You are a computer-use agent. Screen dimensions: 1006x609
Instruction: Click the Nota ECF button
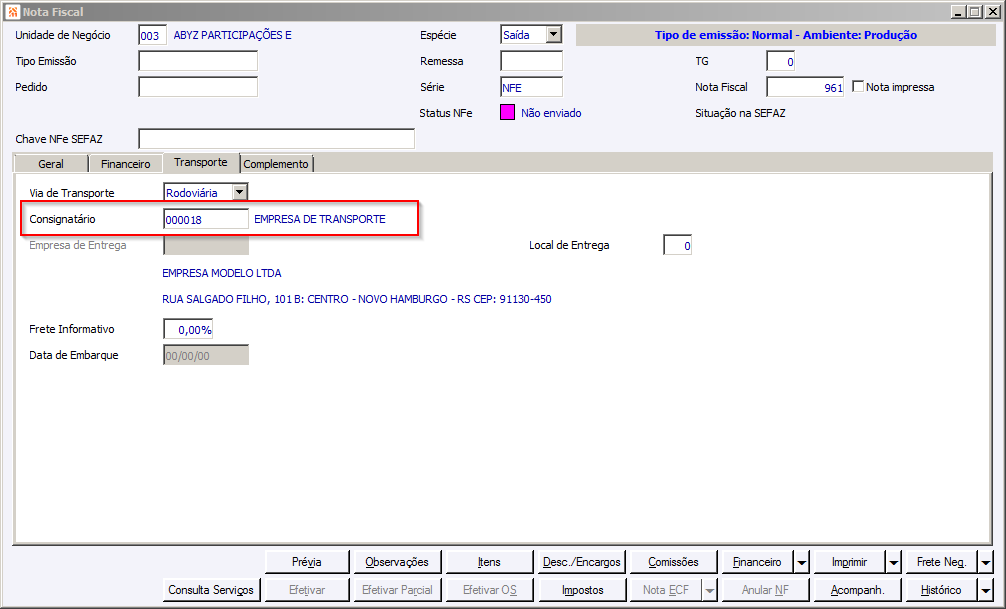pos(665,590)
